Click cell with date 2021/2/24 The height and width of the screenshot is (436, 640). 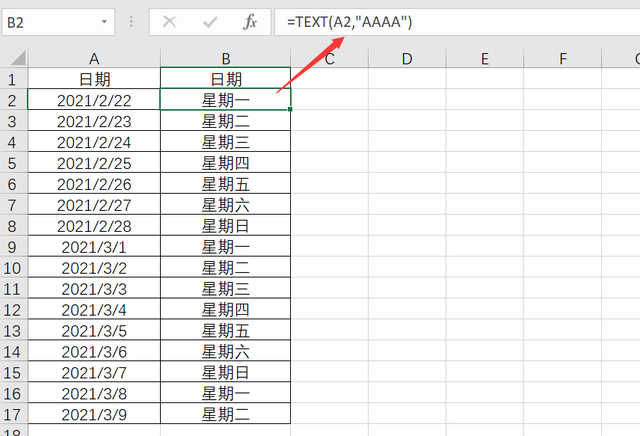[94, 141]
